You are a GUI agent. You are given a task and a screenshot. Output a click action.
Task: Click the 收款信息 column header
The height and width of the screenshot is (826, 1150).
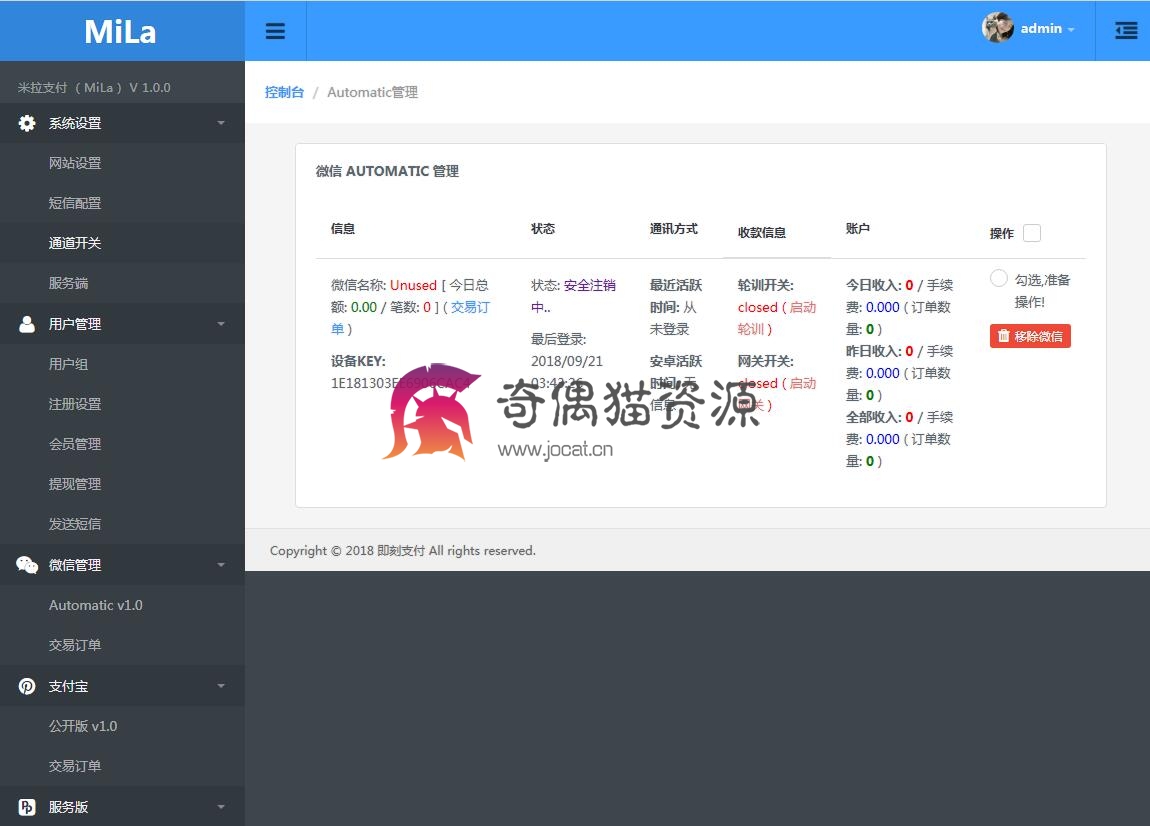tap(761, 233)
